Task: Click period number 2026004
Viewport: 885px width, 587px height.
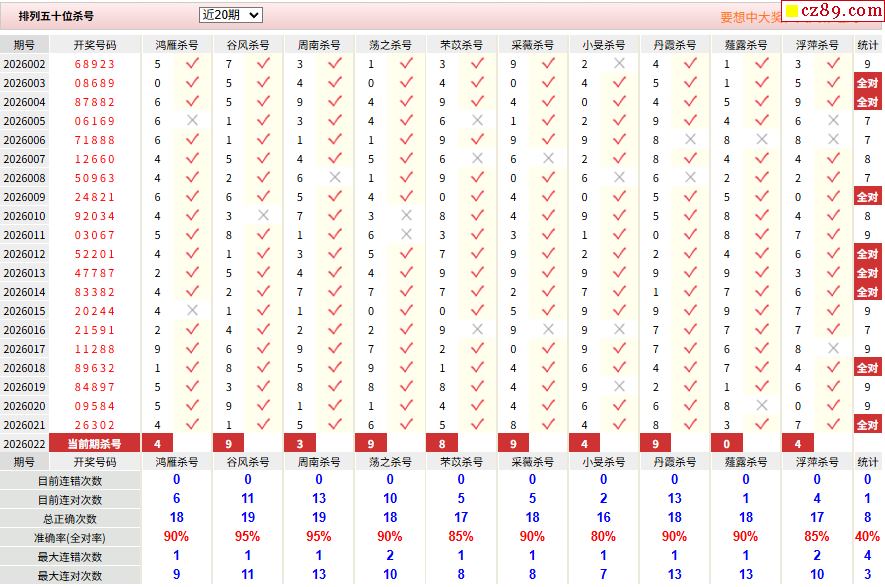Action: click(24, 102)
